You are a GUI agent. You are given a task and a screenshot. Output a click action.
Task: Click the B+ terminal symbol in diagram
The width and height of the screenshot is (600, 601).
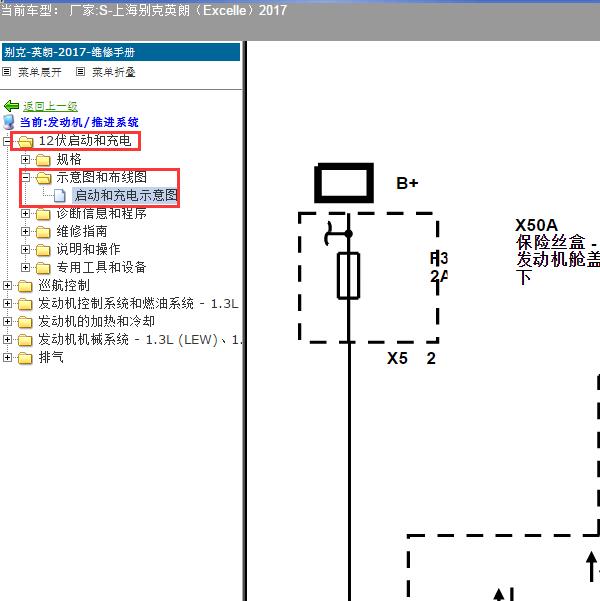pos(344,183)
